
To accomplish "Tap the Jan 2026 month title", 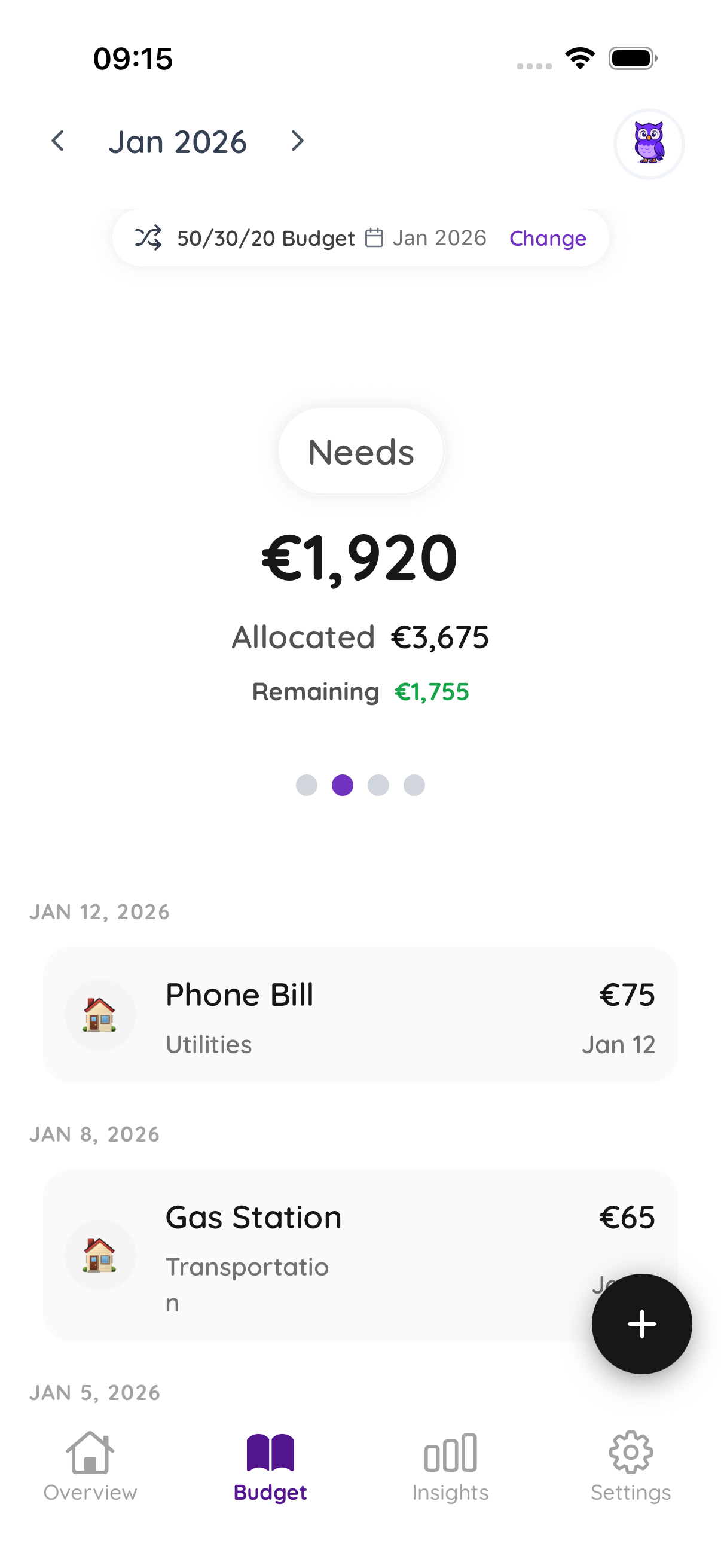I will [x=178, y=142].
